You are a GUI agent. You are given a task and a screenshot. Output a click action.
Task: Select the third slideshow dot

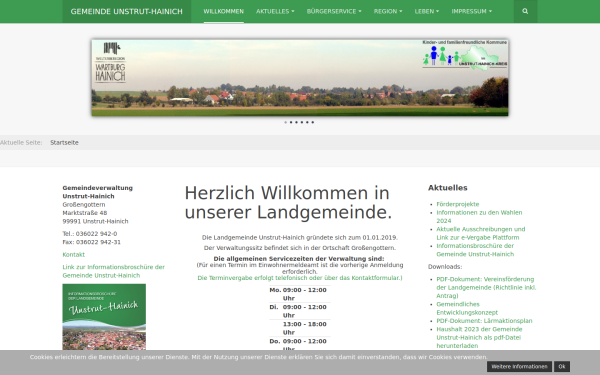point(296,122)
